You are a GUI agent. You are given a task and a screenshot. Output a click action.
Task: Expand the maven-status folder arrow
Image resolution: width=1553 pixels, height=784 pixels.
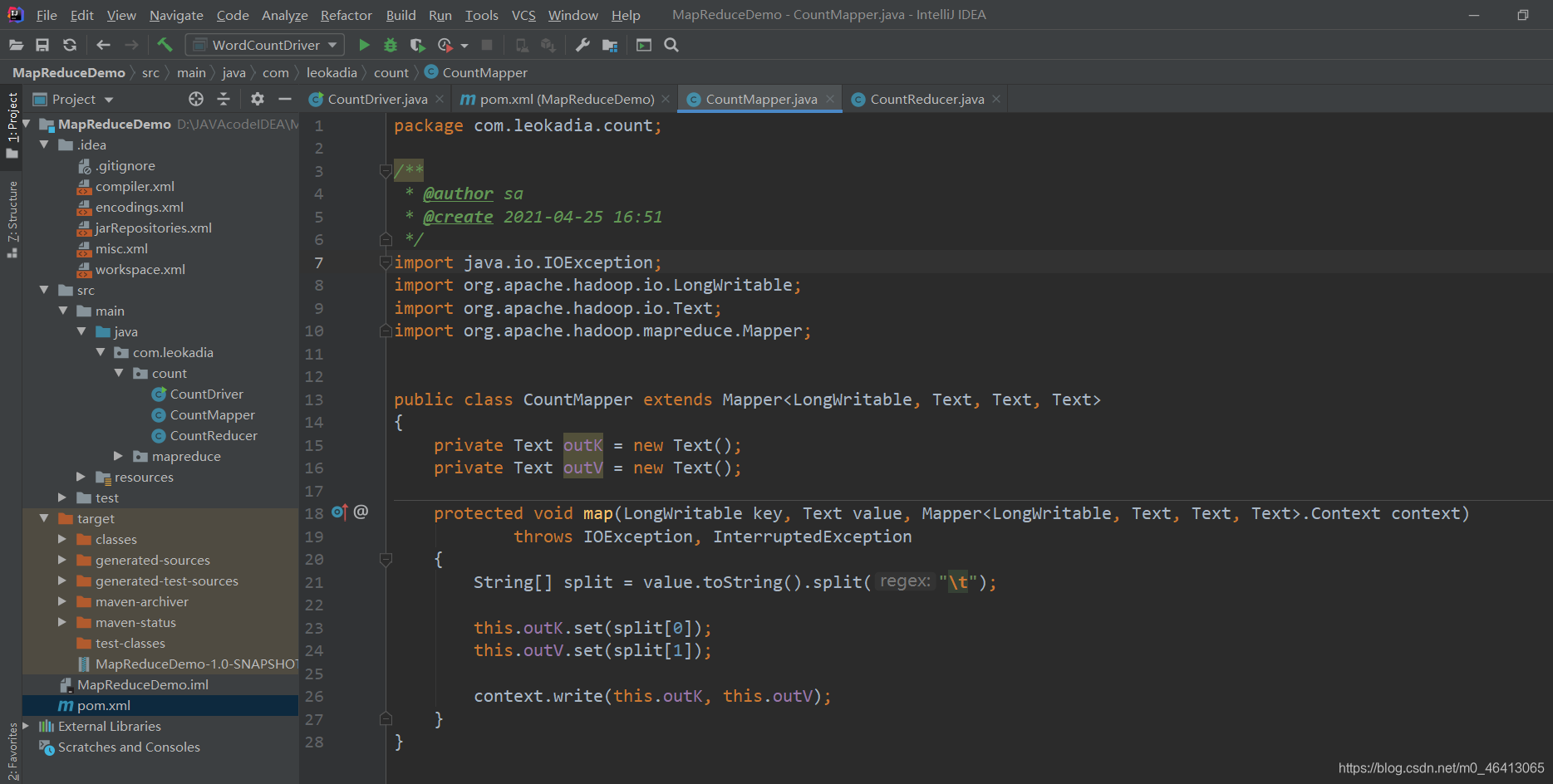click(62, 622)
